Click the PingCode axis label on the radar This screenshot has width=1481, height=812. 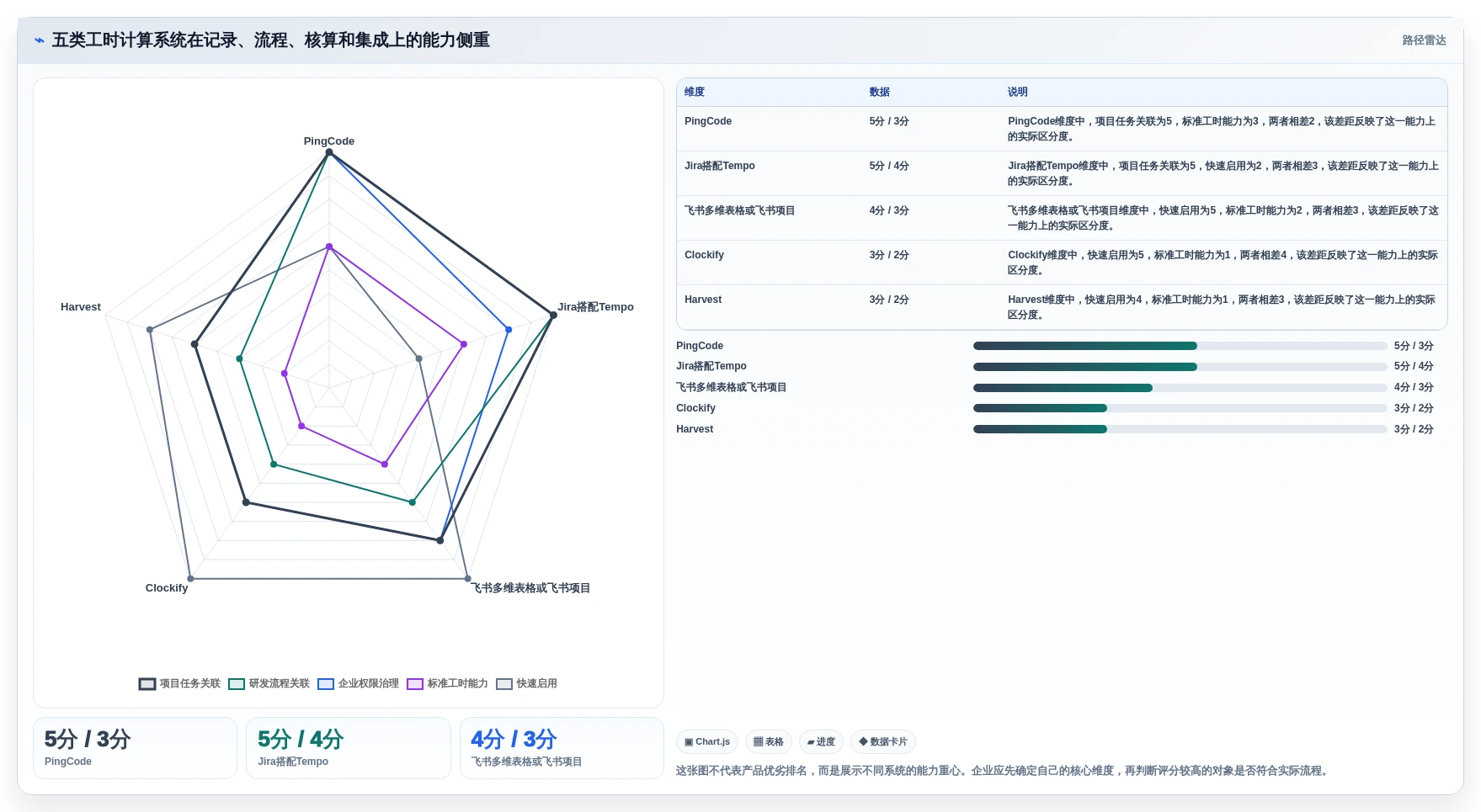tap(329, 141)
